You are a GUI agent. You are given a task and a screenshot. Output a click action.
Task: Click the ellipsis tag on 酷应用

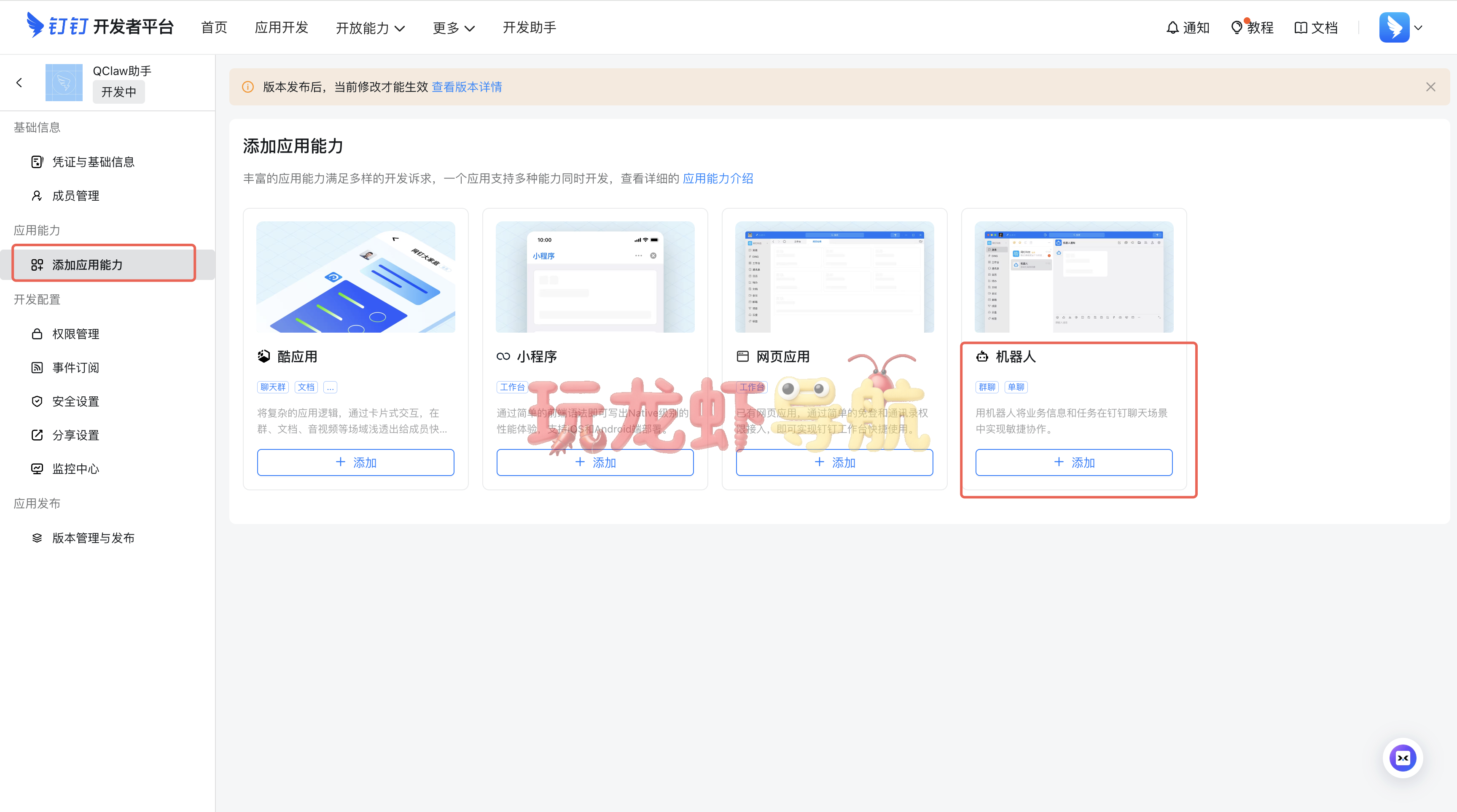pos(331,387)
